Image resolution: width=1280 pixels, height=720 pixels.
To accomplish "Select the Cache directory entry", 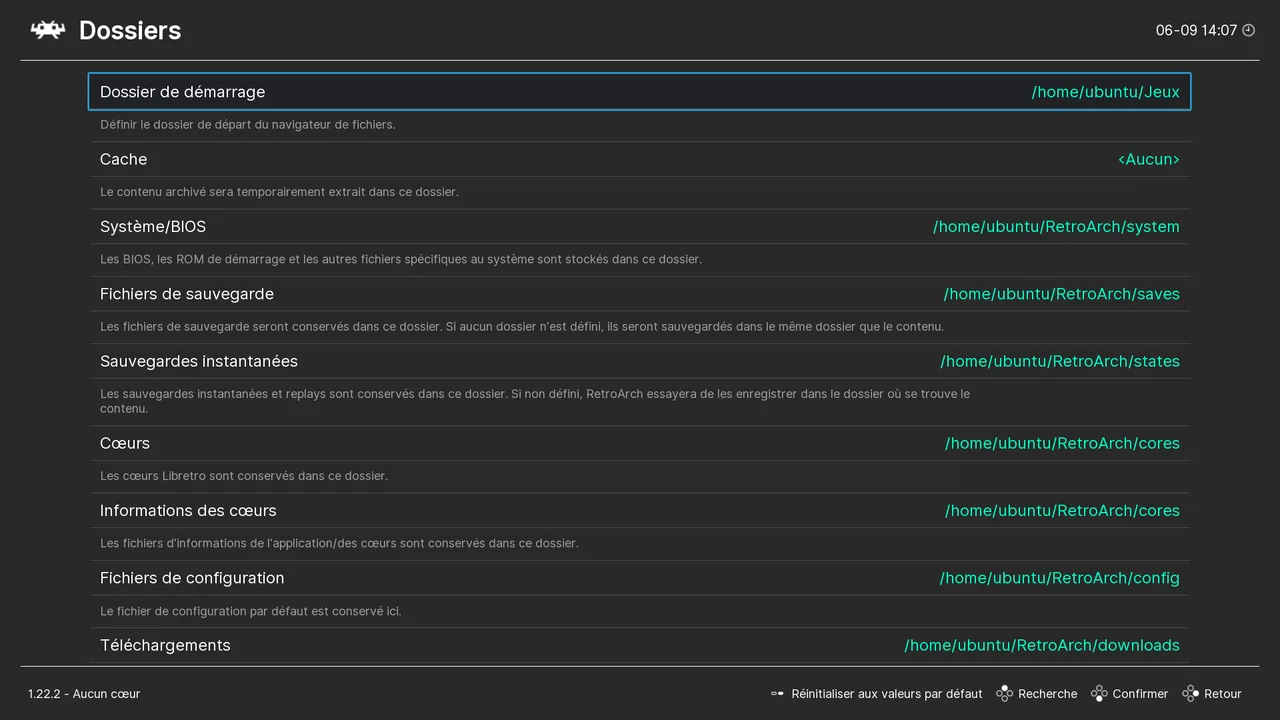I will (x=640, y=159).
